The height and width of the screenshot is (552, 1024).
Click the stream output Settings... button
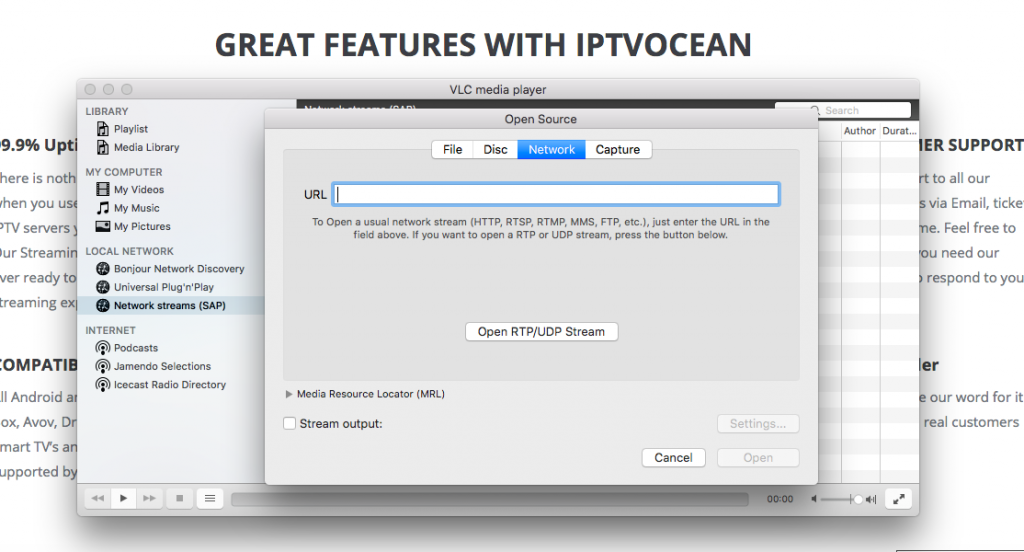(x=758, y=424)
